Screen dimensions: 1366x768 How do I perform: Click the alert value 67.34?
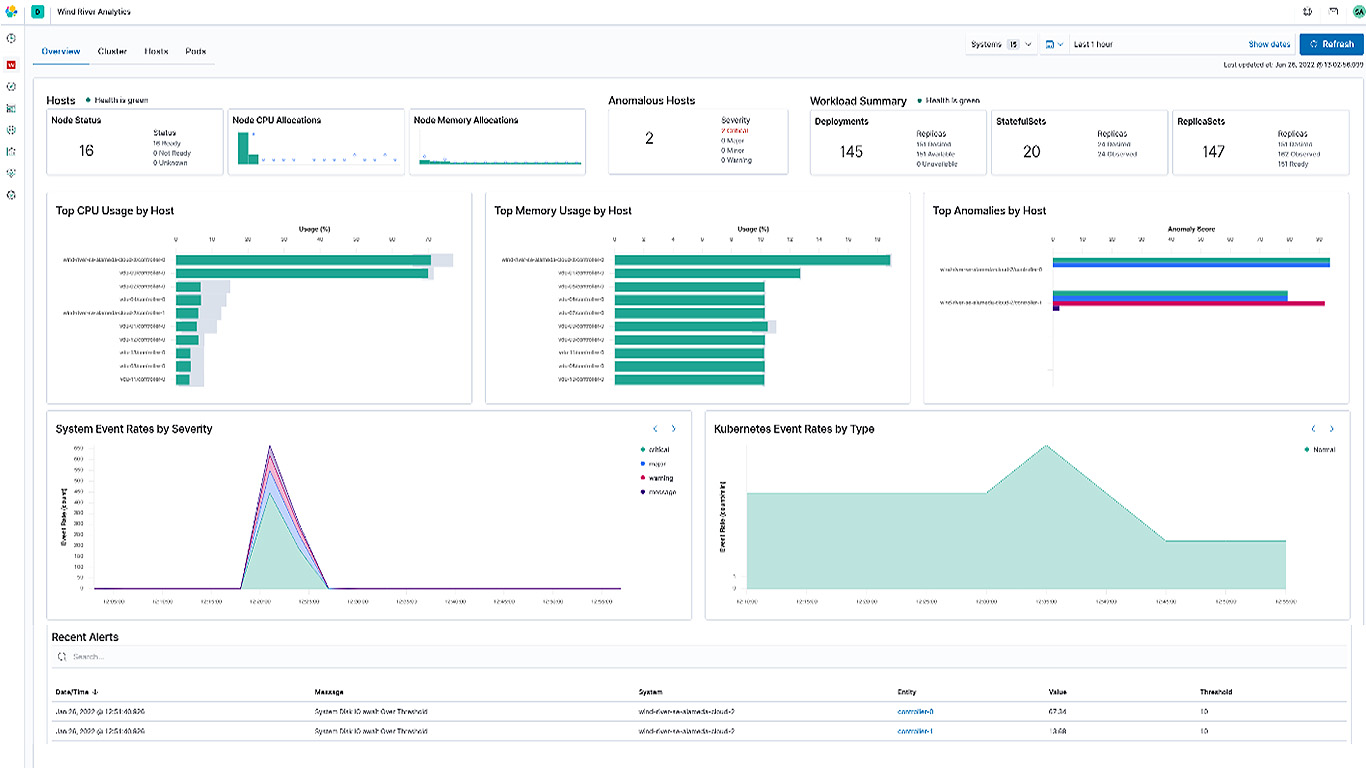tap(1057, 712)
